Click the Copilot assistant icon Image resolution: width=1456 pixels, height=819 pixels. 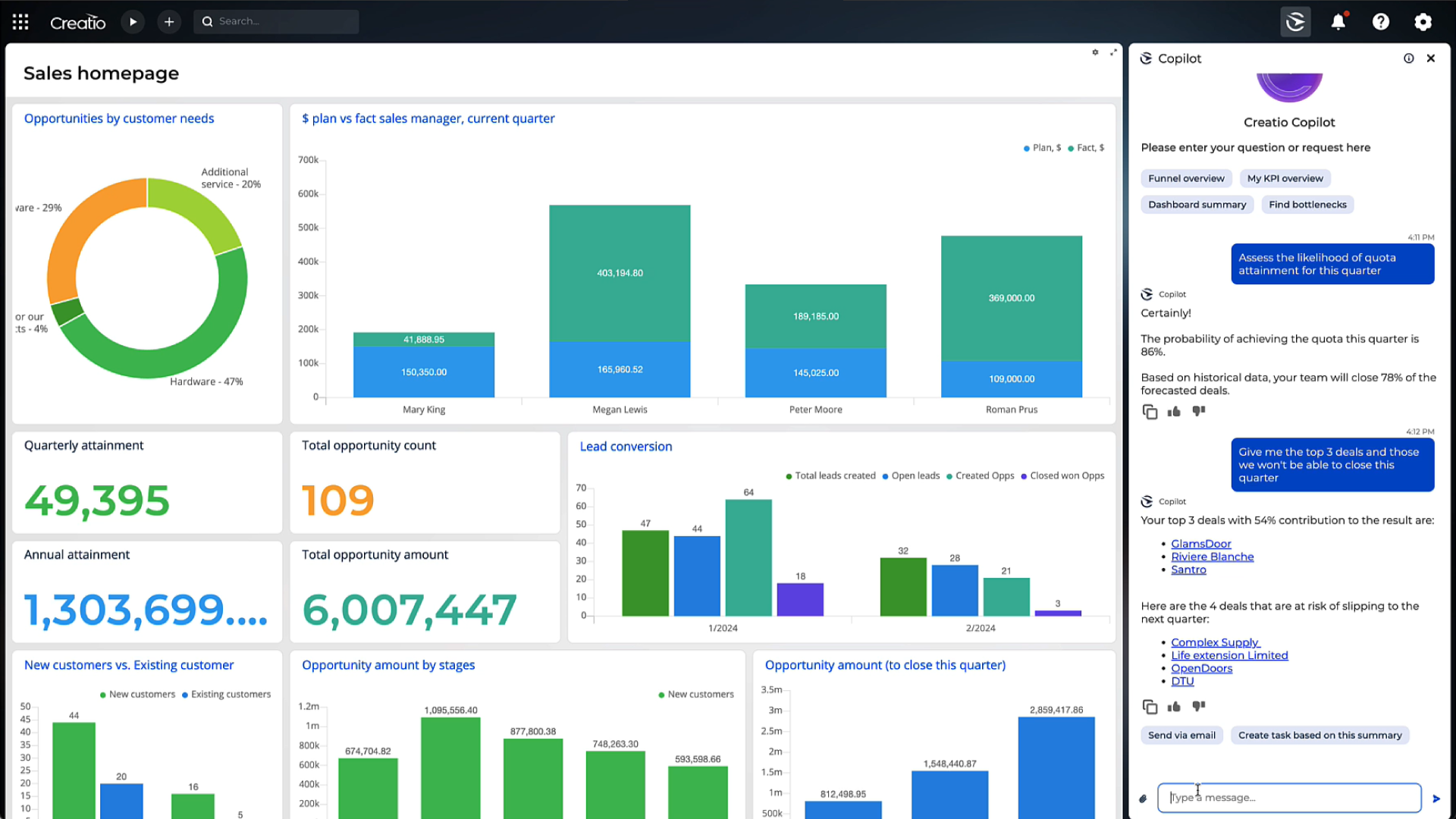tap(1297, 21)
